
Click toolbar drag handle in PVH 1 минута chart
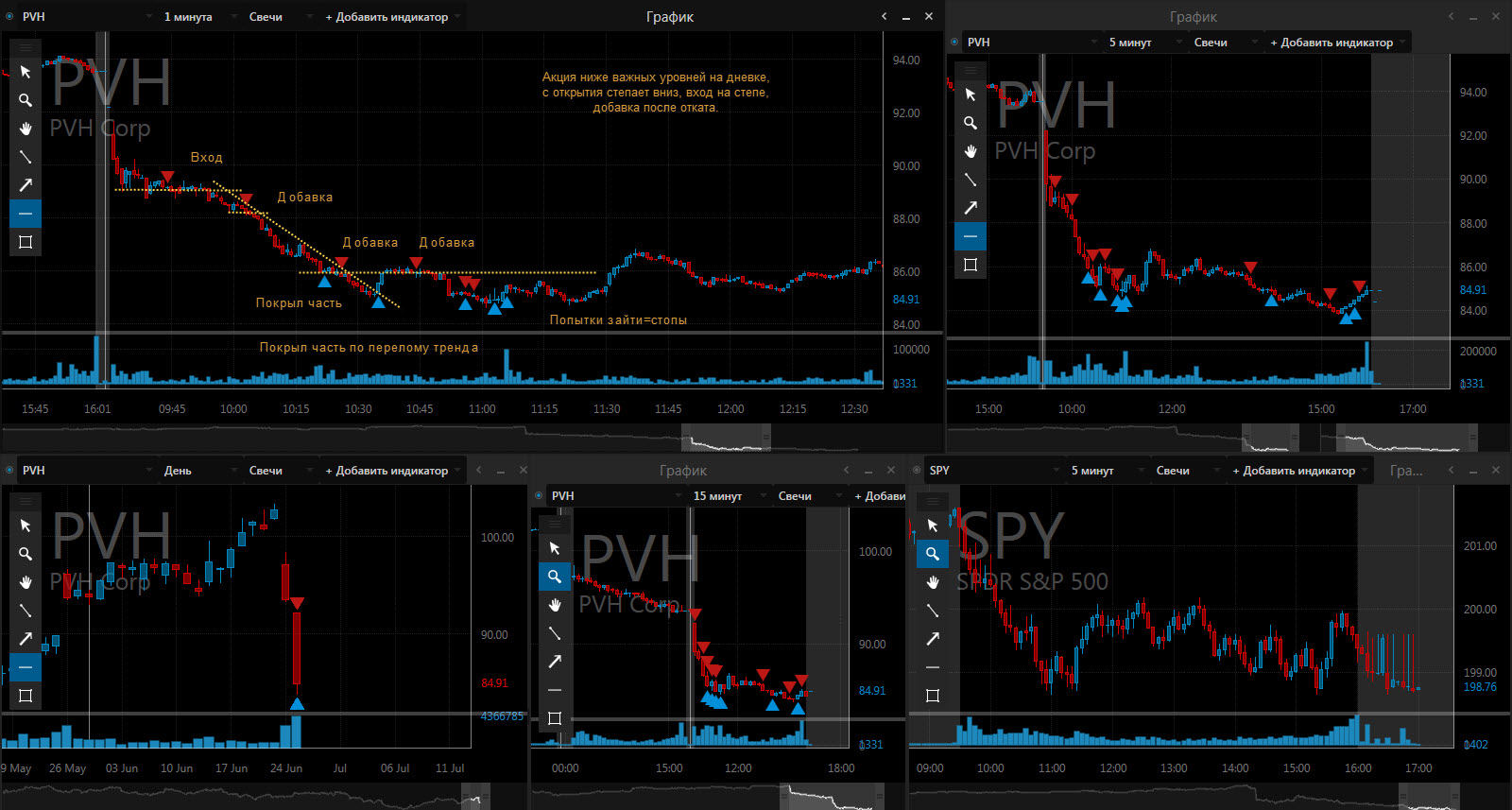tap(26, 47)
